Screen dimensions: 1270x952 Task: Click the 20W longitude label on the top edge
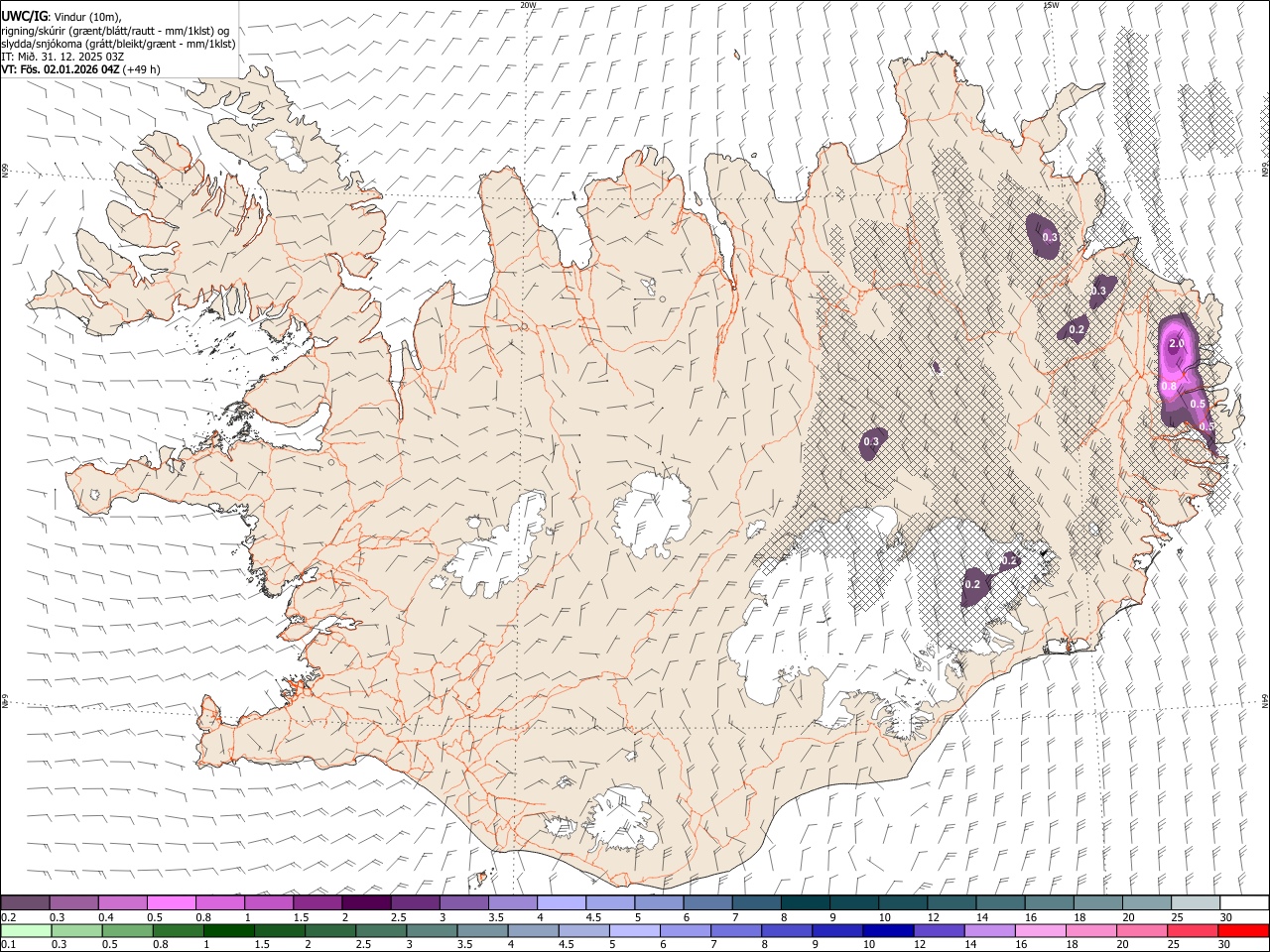click(x=528, y=5)
